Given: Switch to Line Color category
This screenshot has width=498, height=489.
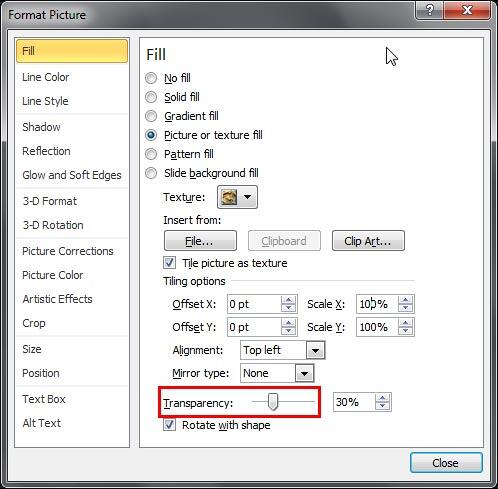Looking at the screenshot, I should pyautogui.click(x=72, y=77).
